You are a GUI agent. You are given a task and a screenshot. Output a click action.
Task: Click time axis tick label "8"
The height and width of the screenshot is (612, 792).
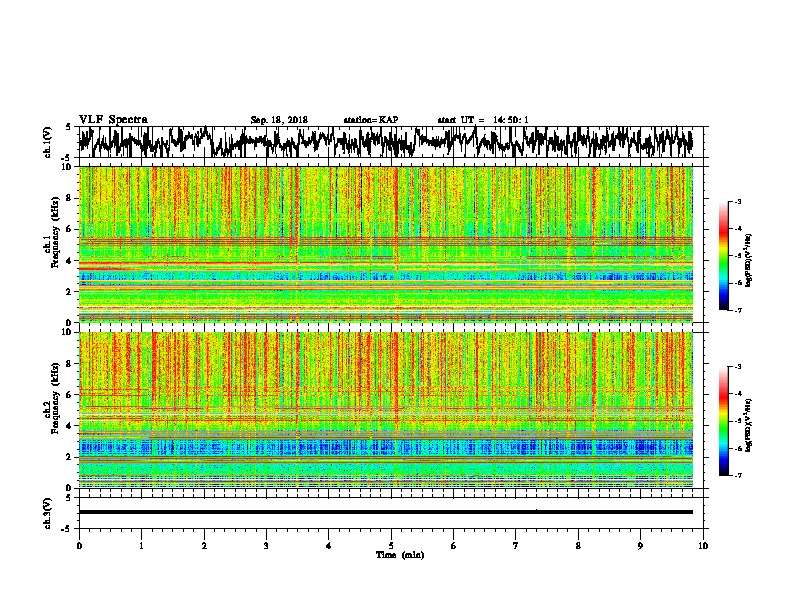[578, 546]
